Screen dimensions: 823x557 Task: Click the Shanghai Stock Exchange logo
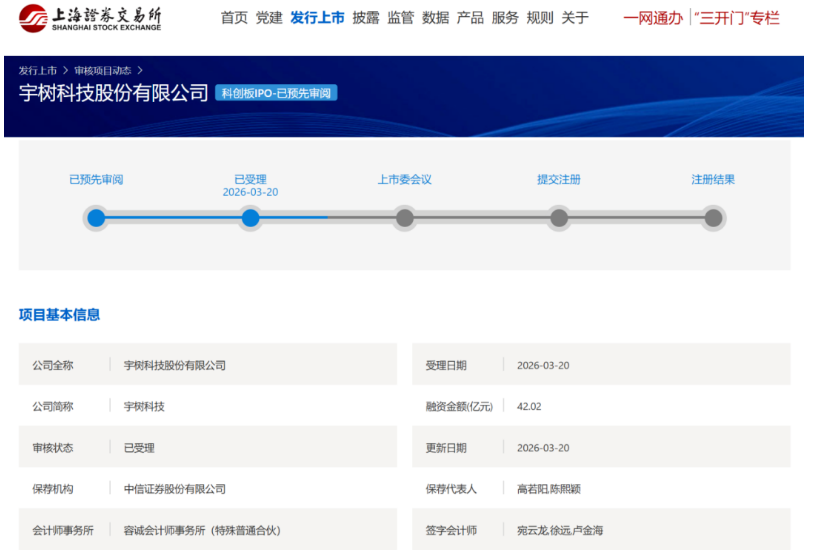click(89, 18)
